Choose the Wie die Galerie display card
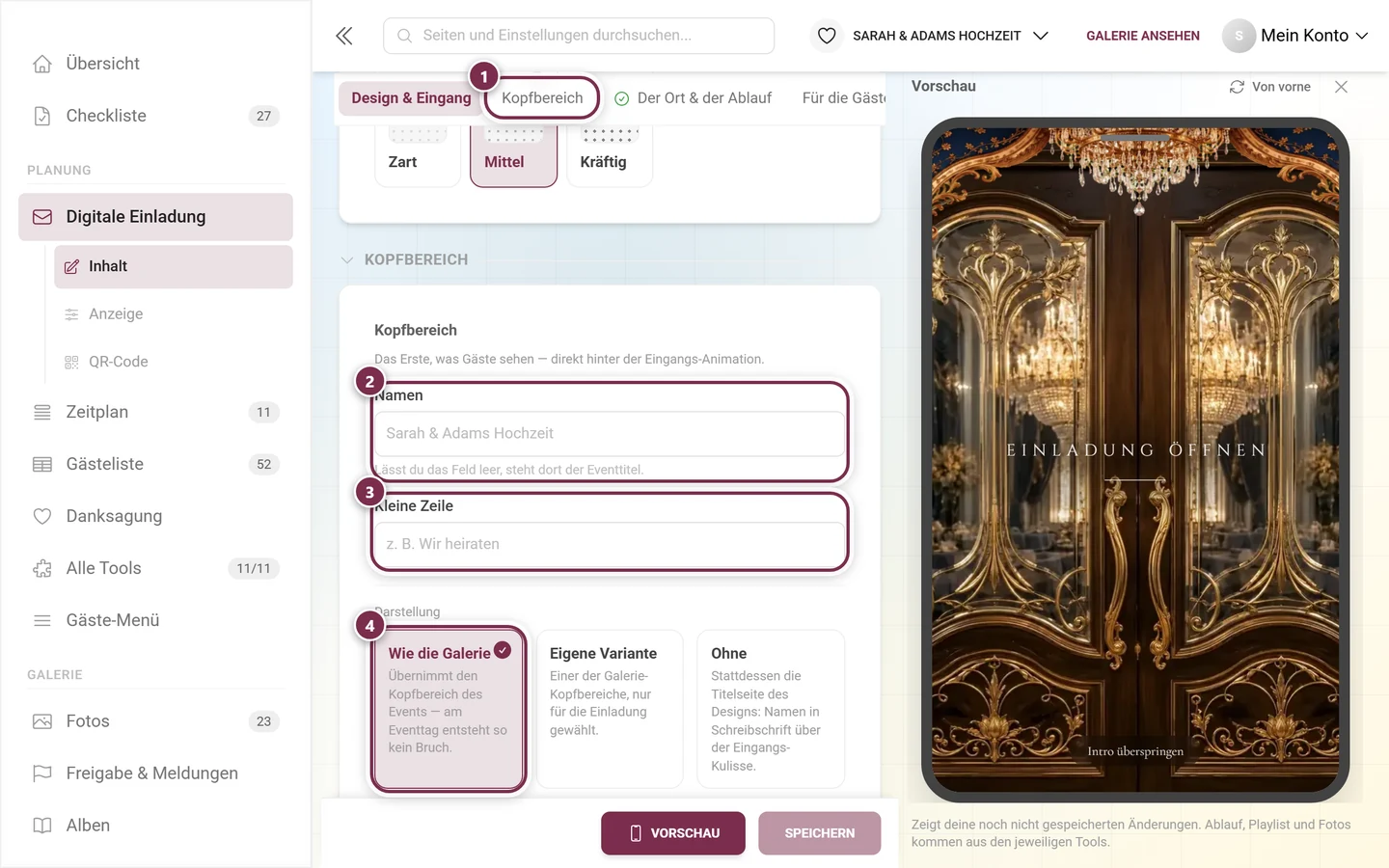1389x868 pixels. (x=449, y=709)
